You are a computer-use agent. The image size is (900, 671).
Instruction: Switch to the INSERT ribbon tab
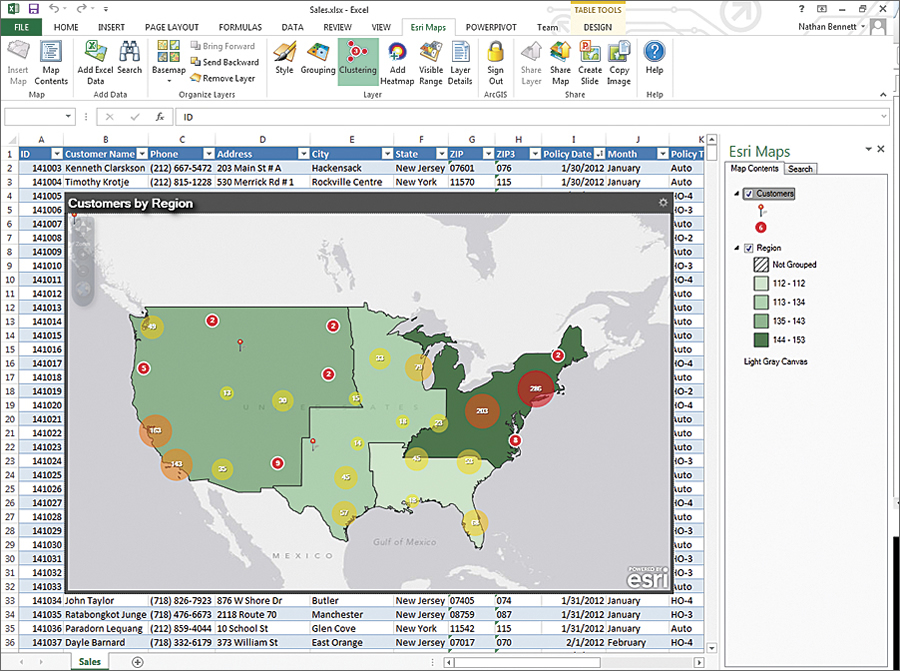(x=111, y=27)
